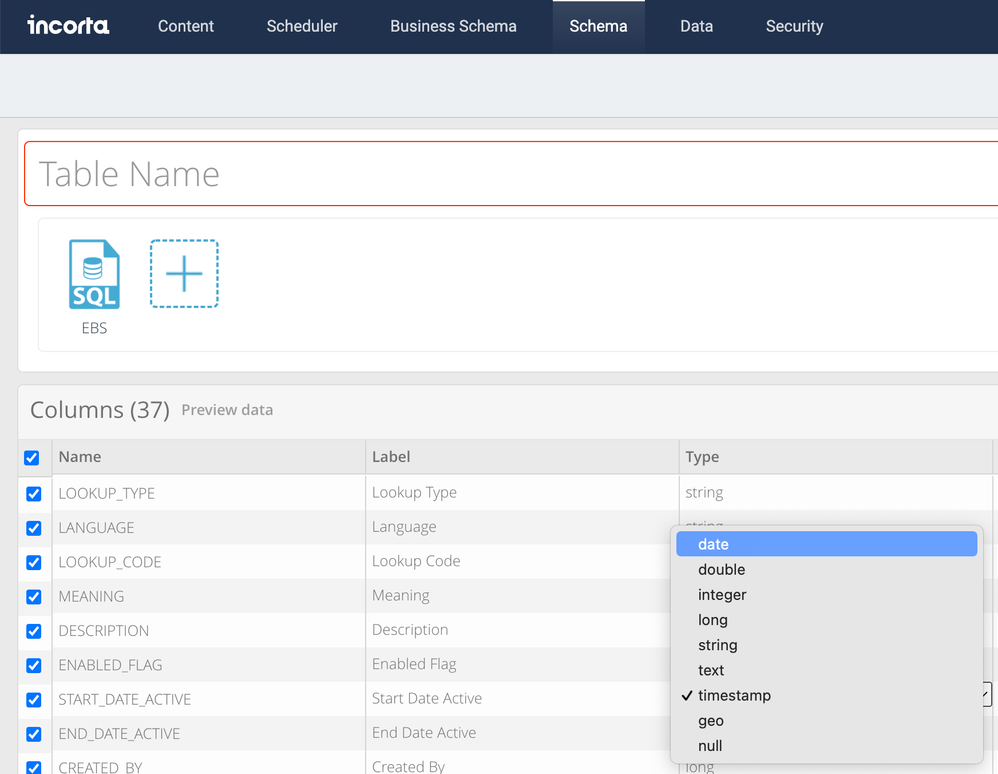Screen dimensions: 998x774
Task: Toggle the START_DATE_ACTIVE column checkbox
Action: coord(34,700)
